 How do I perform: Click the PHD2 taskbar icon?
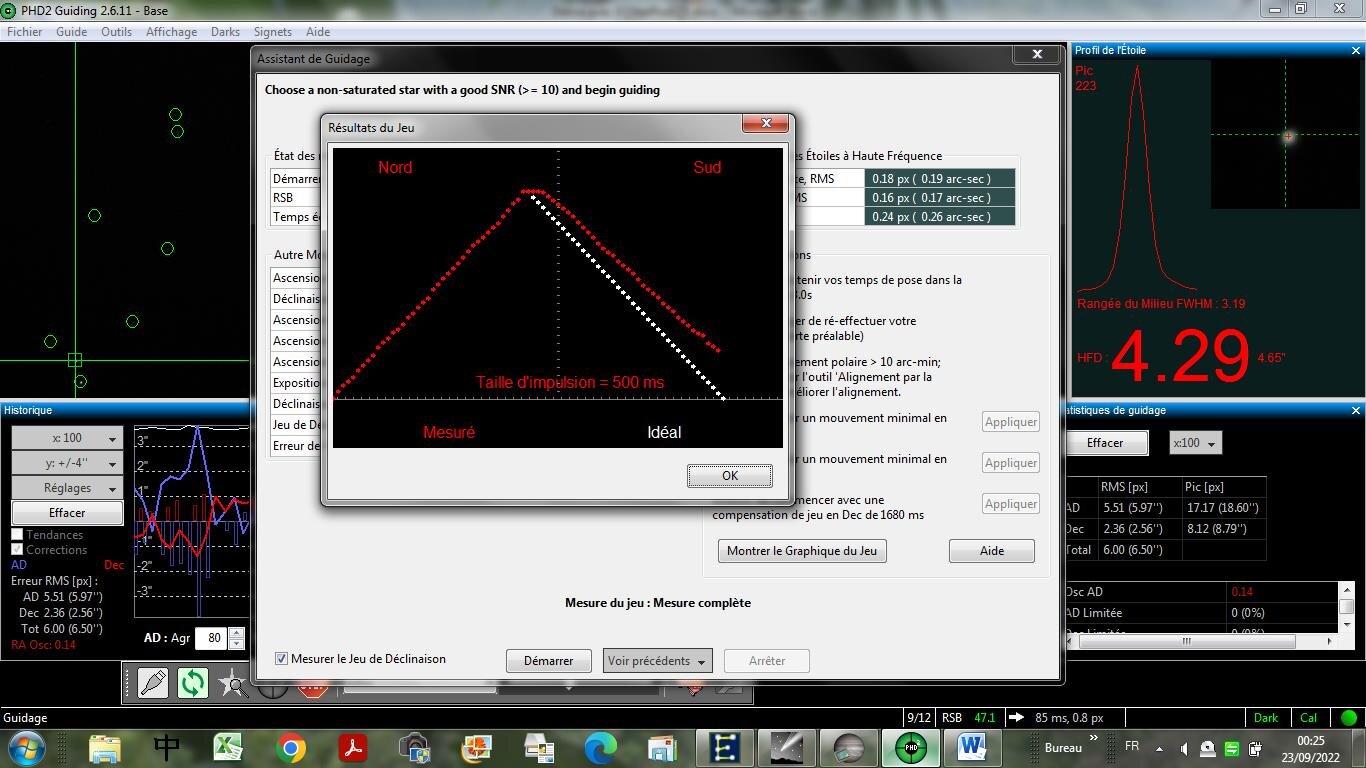(910, 747)
